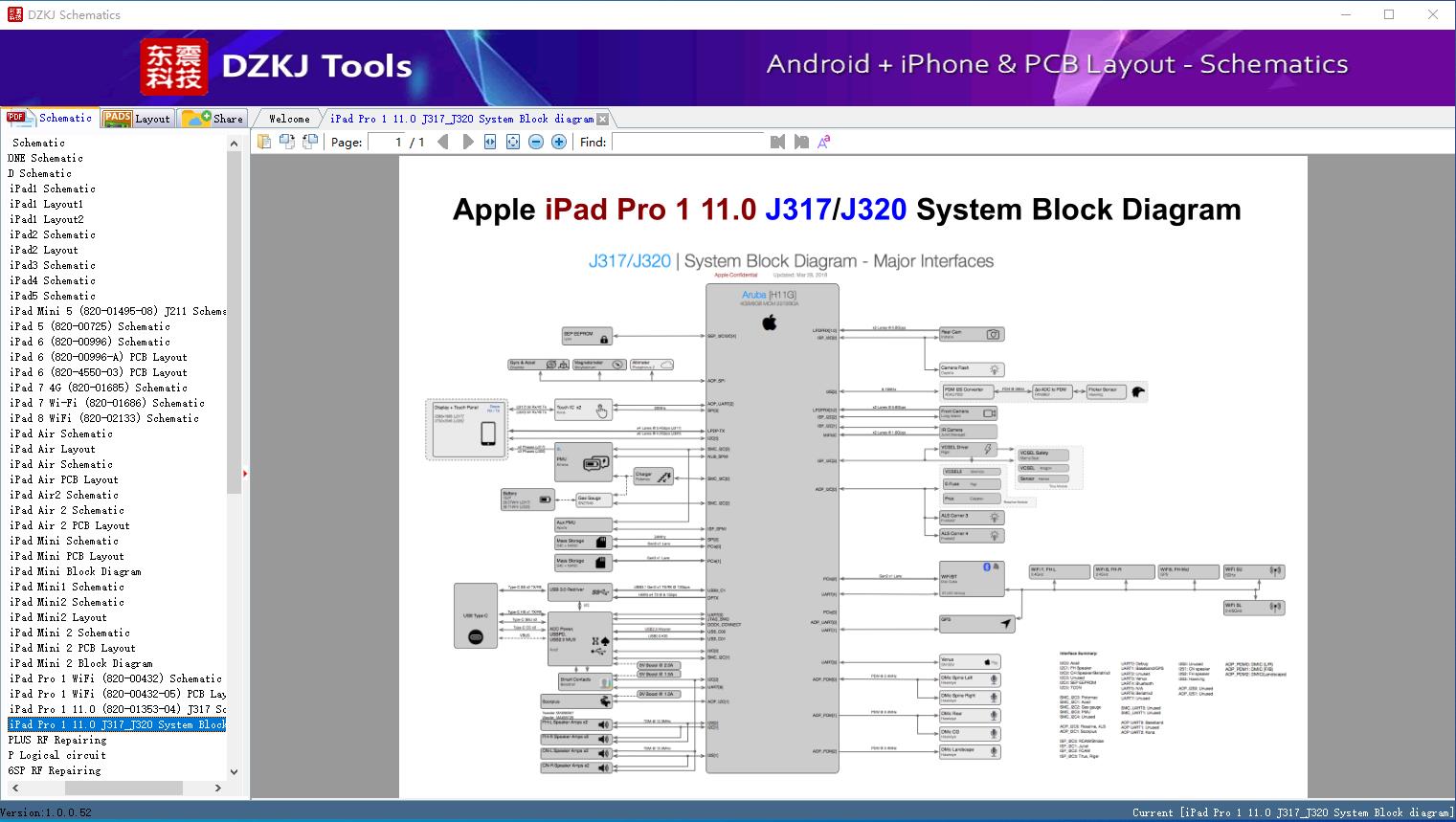Toggle case-sensitive search with Aa icon
1456x822 pixels.
point(822,141)
